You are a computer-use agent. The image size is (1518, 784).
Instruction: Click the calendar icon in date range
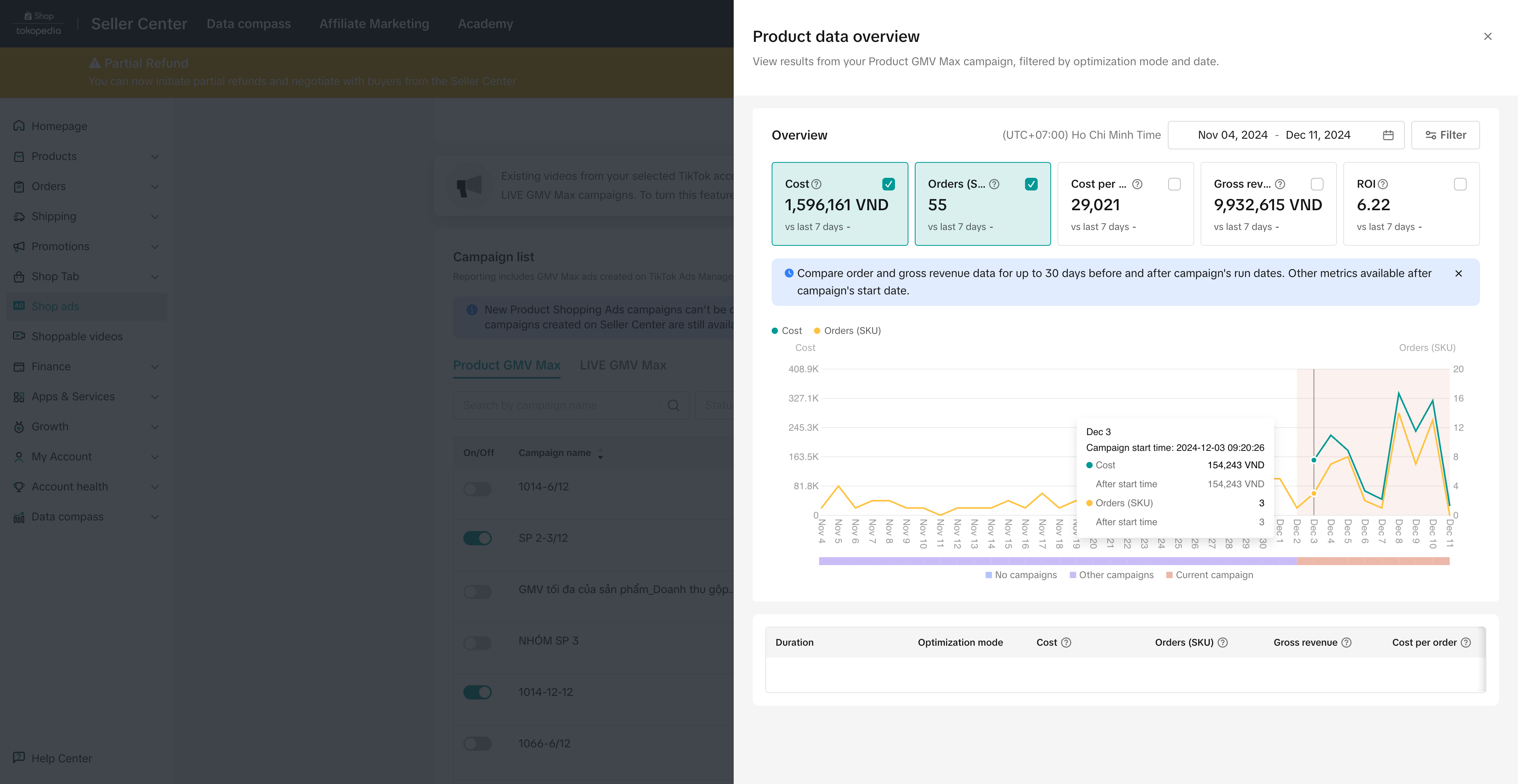pyautogui.click(x=1388, y=135)
